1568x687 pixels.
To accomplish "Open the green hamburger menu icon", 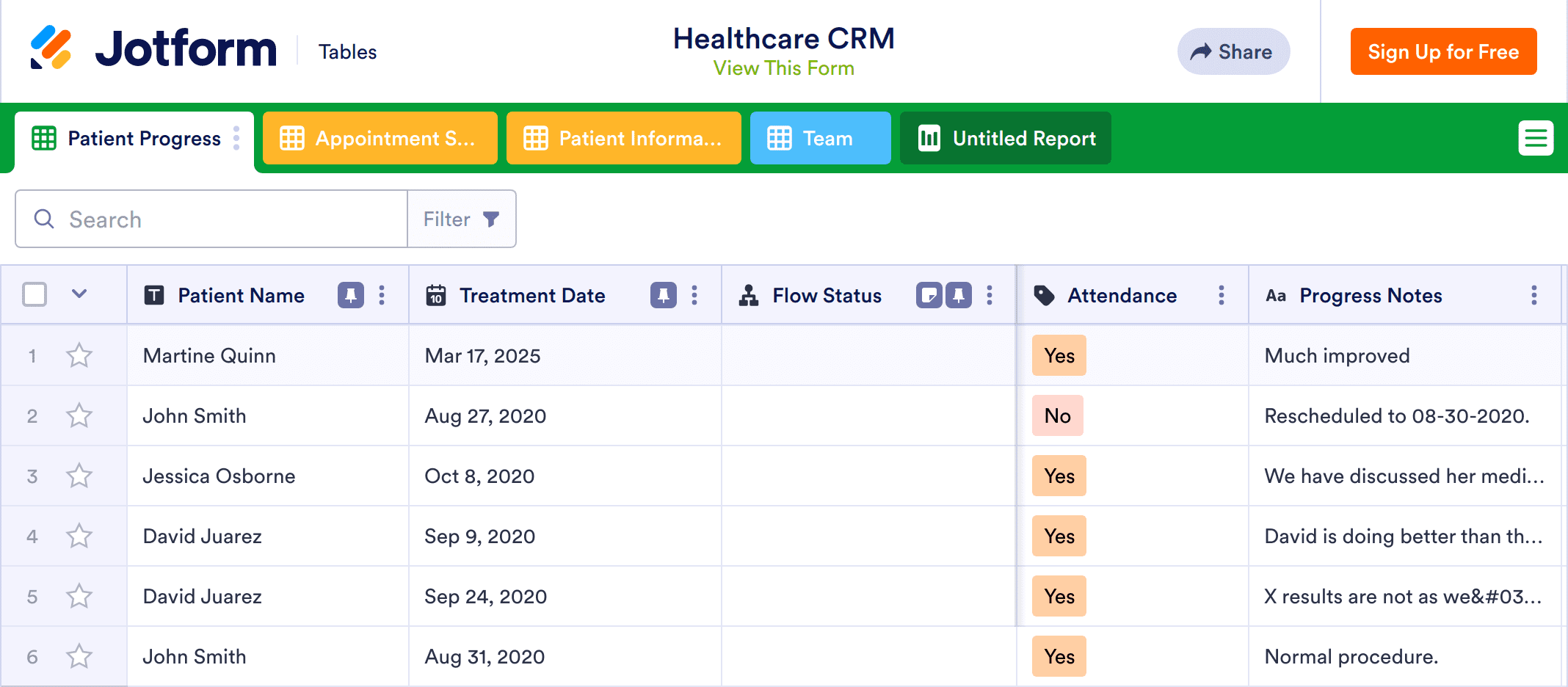I will tap(1536, 138).
